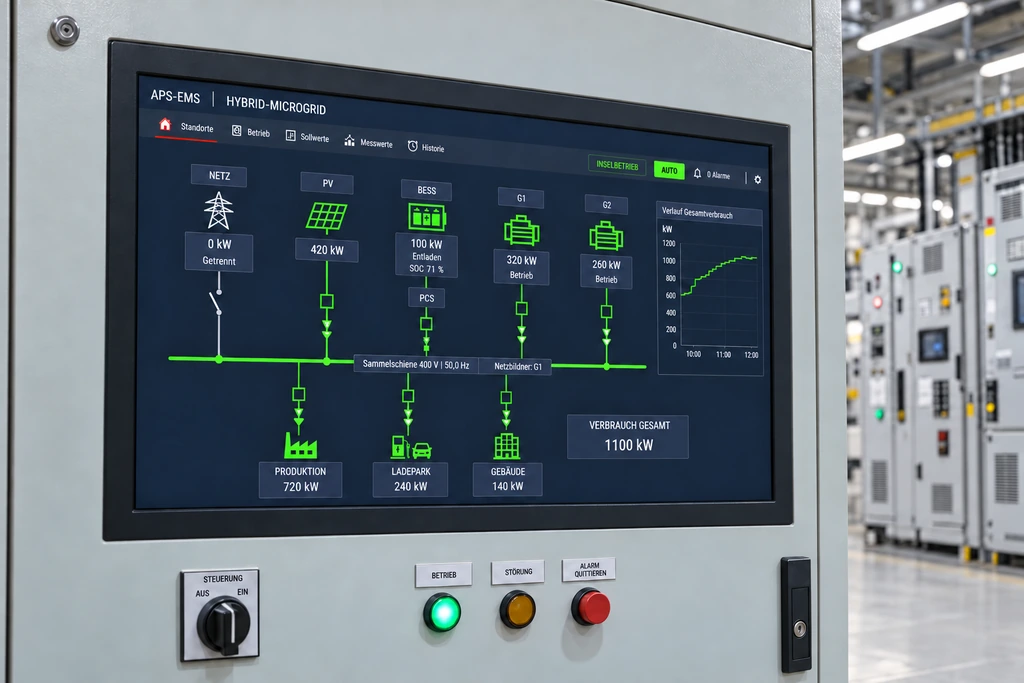Screen dimensions: 1024x683
Task: Click the Verlauf Gesamtverbrauch trend chart
Action: pos(711,289)
